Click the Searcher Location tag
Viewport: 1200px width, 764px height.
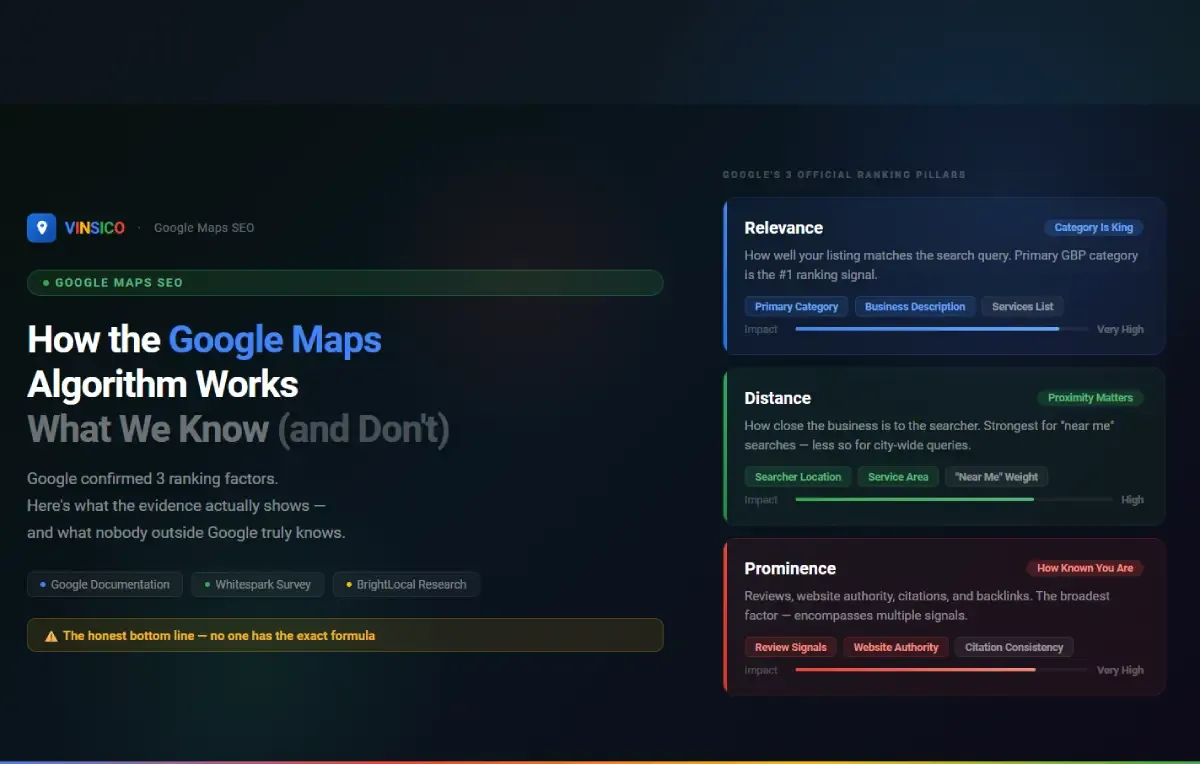tap(798, 477)
